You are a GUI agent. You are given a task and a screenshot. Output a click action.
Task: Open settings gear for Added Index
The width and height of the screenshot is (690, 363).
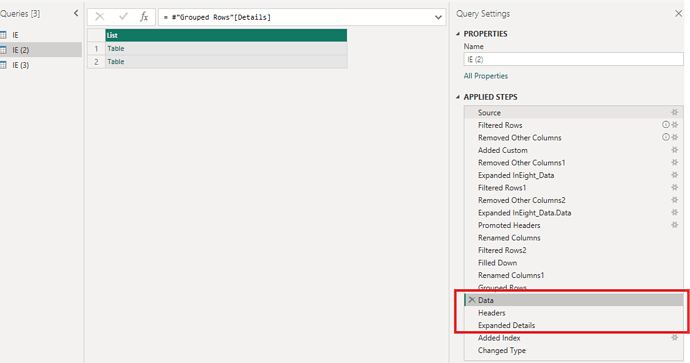coord(675,338)
